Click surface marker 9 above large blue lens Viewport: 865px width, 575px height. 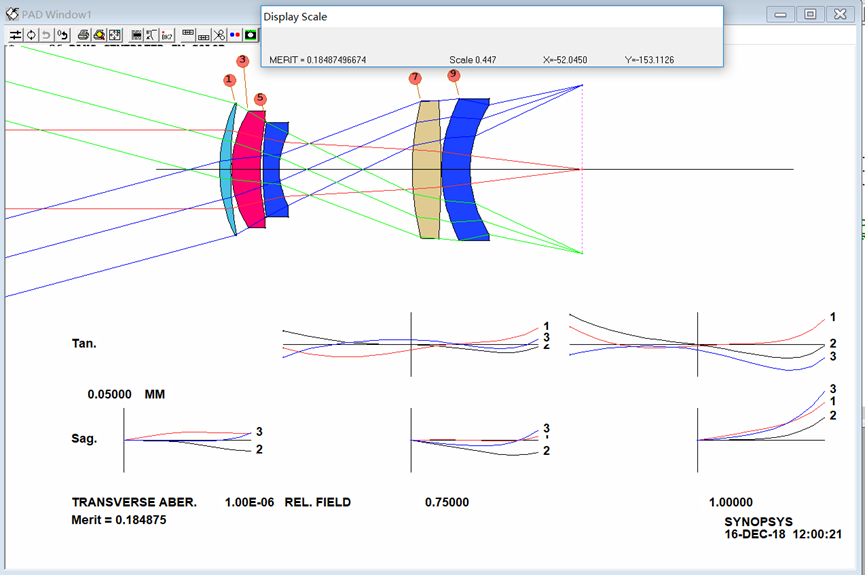click(x=453, y=74)
